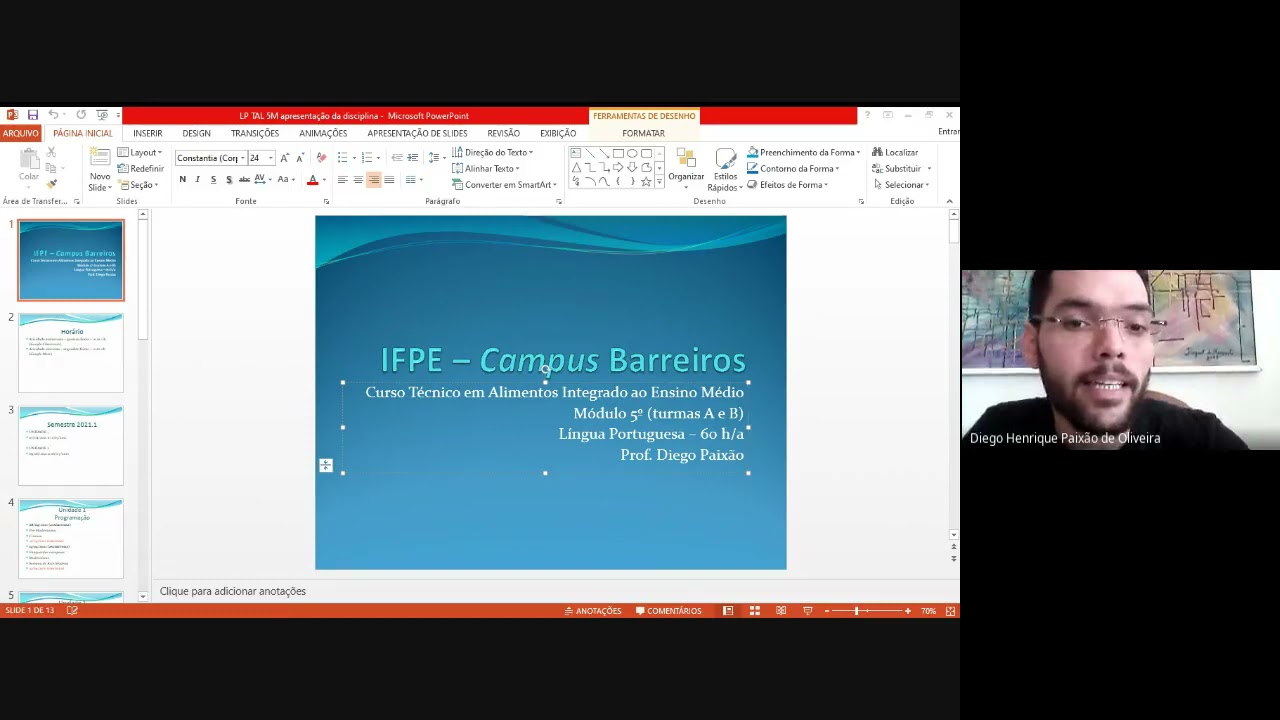
Task: Switch to the DESIGN tab
Action: [196, 133]
